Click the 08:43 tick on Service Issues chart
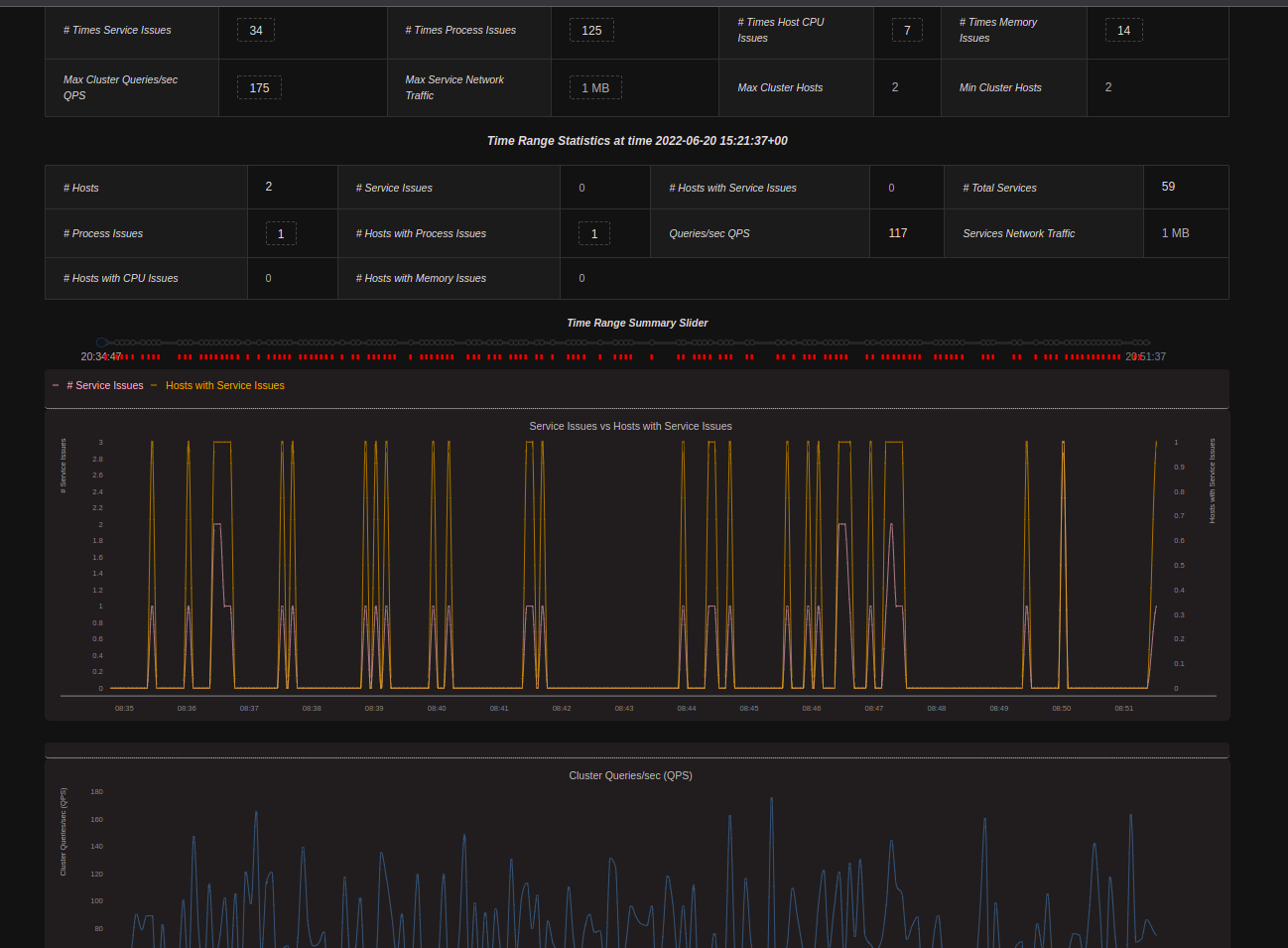Image resolution: width=1288 pixels, height=948 pixels. point(624,709)
